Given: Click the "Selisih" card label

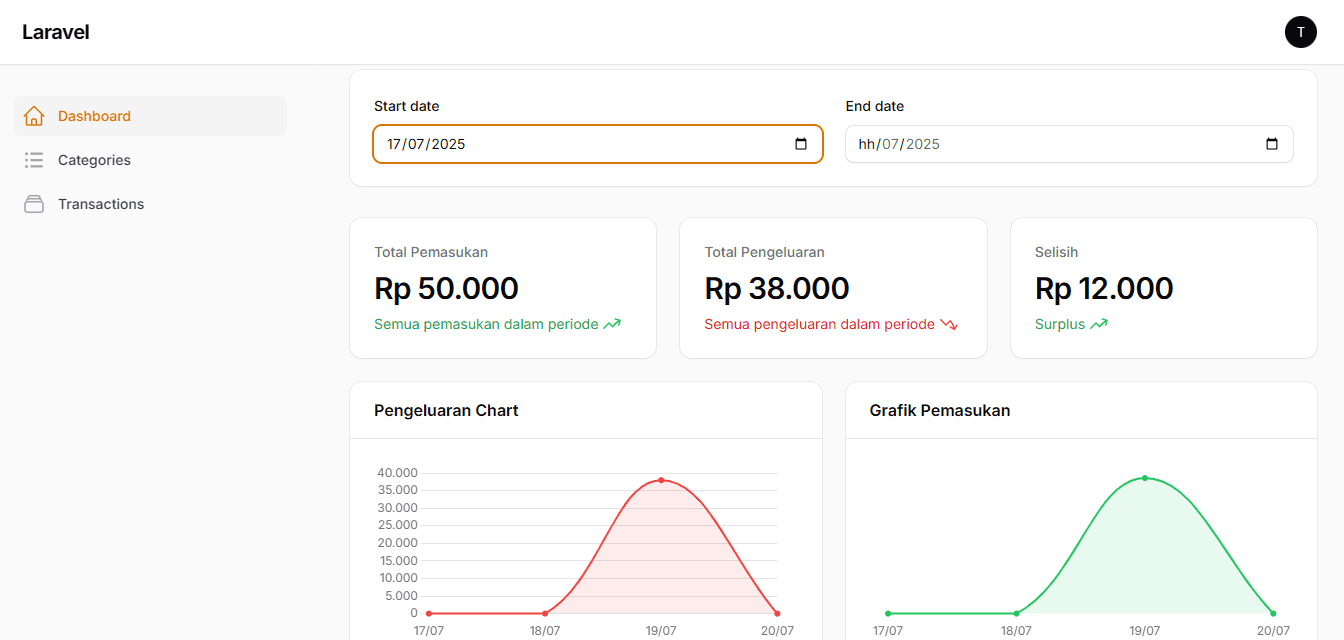Looking at the screenshot, I should click(x=1057, y=252).
